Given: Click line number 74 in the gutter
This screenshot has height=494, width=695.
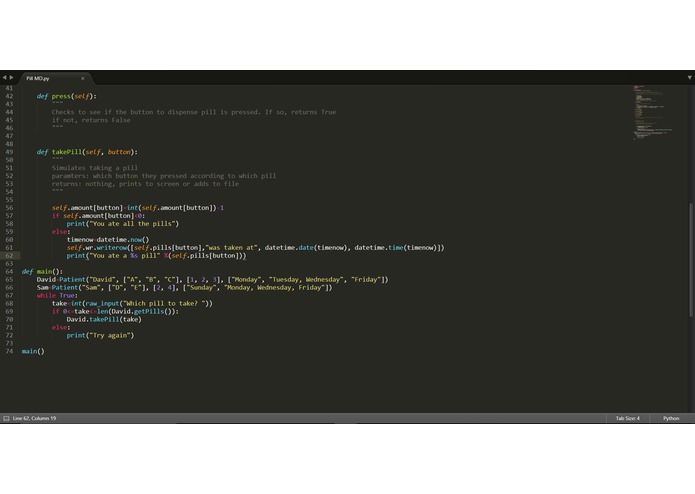Looking at the screenshot, I should (x=9, y=351).
